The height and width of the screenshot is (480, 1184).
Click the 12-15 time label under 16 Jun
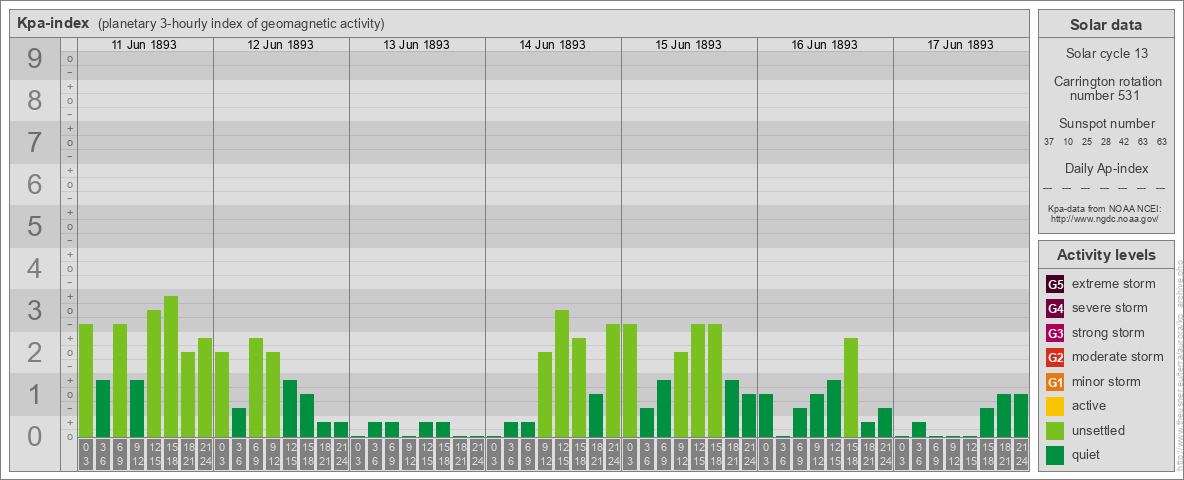tap(834, 455)
